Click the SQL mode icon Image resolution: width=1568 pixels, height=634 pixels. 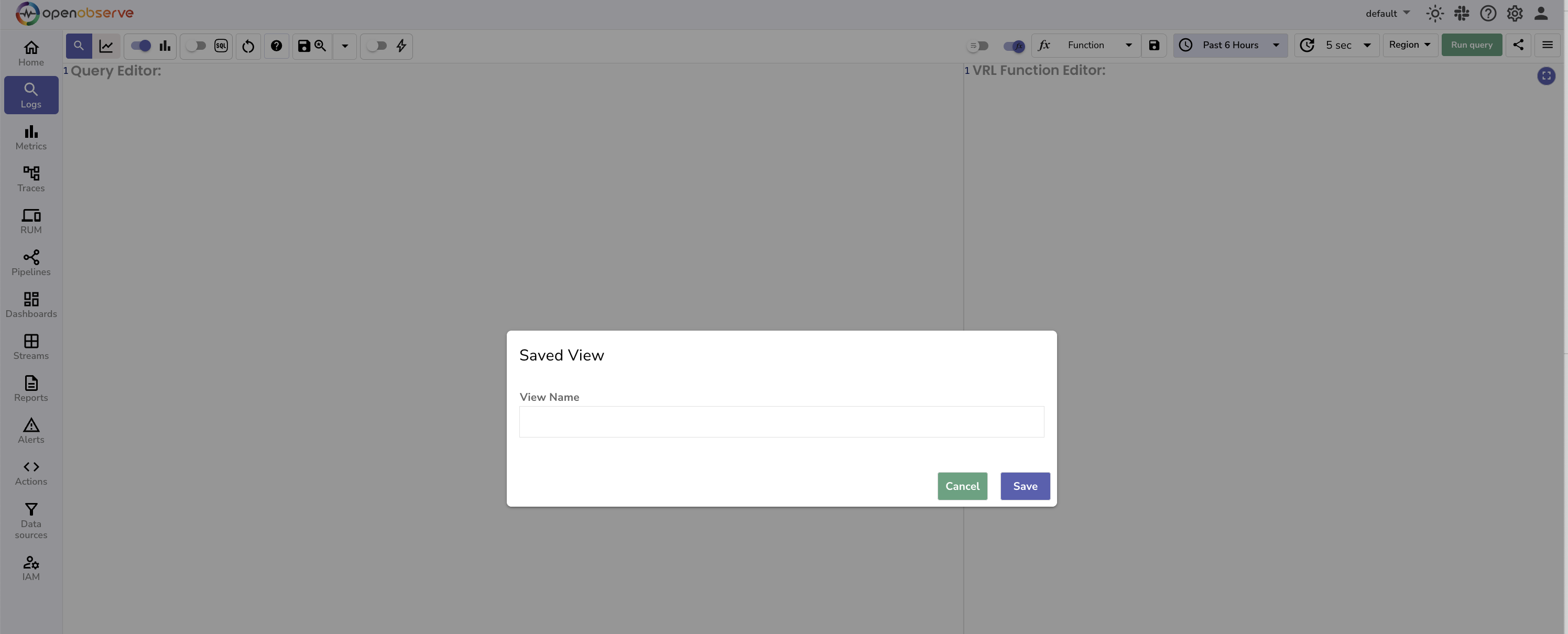pyautogui.click(x=221, y=46)
